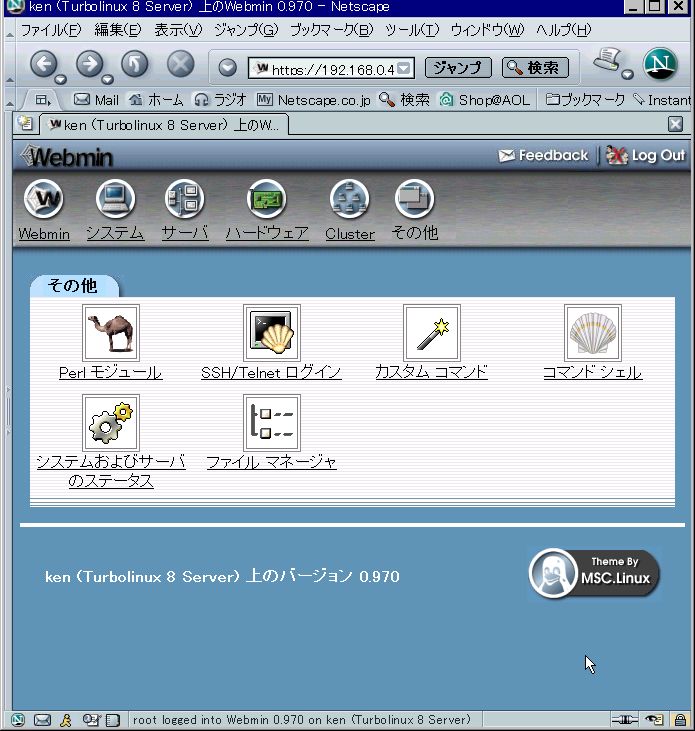695x731 pixels.
Task: Click the Shop@AOL bookmark
Action: [x=485, y=100]
